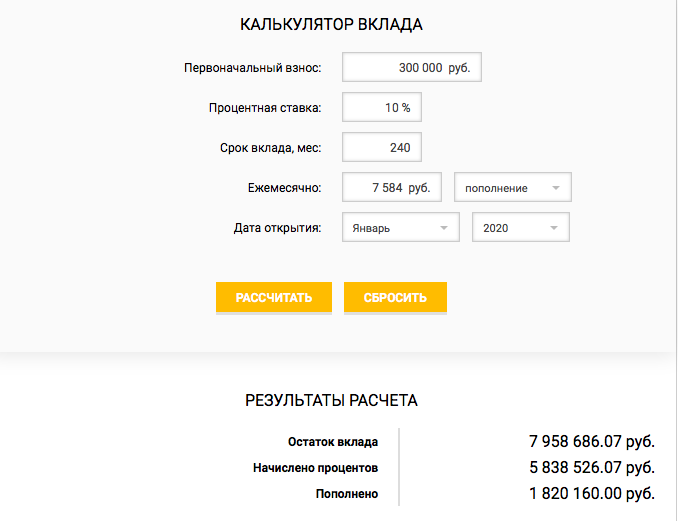Focus the initial deposit 300 000 руб. field
This screenshot has width=678, height=521.
(412, 67)
